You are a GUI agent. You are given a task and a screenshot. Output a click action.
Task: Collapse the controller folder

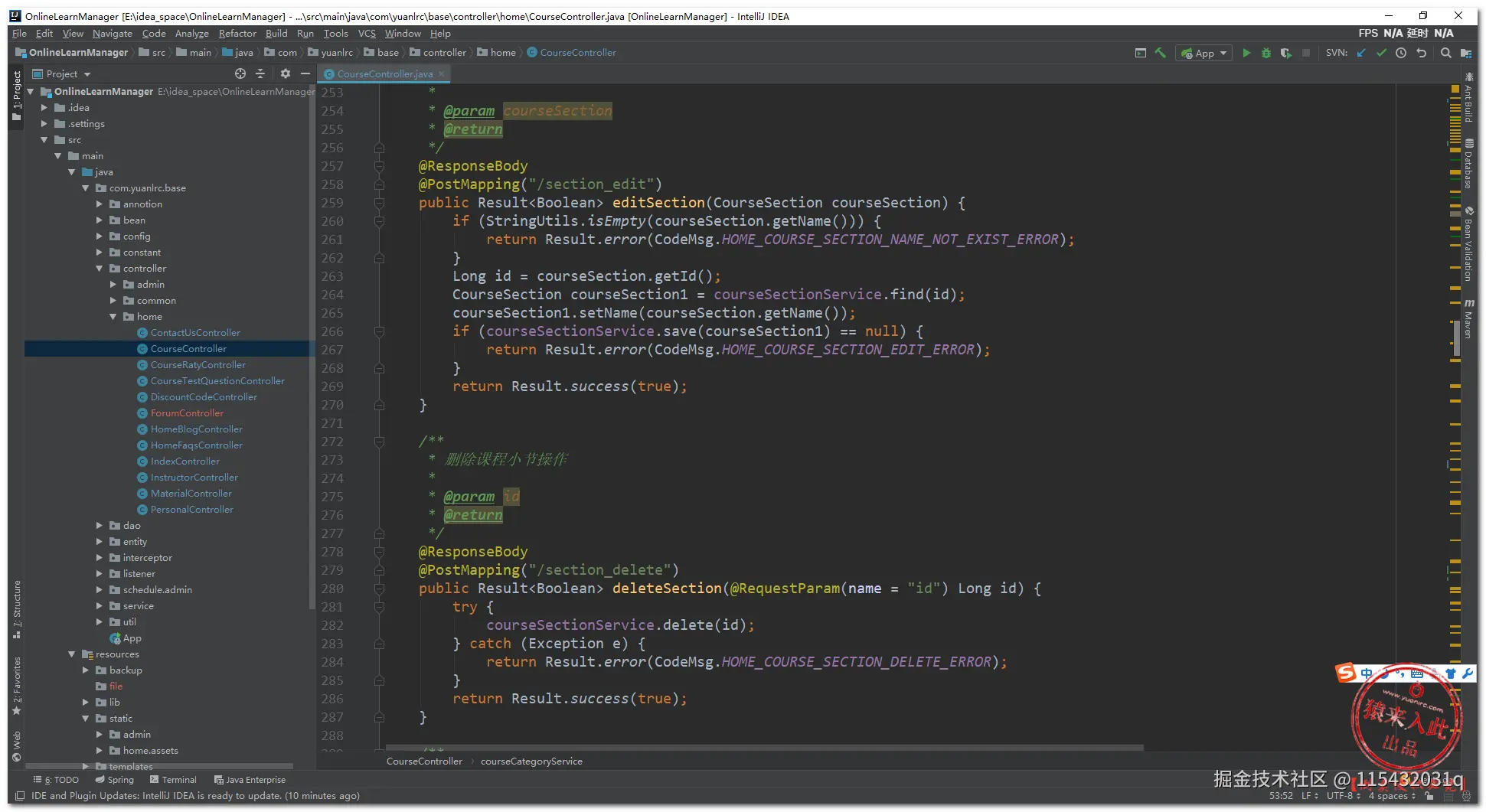(x=100, y=269)
